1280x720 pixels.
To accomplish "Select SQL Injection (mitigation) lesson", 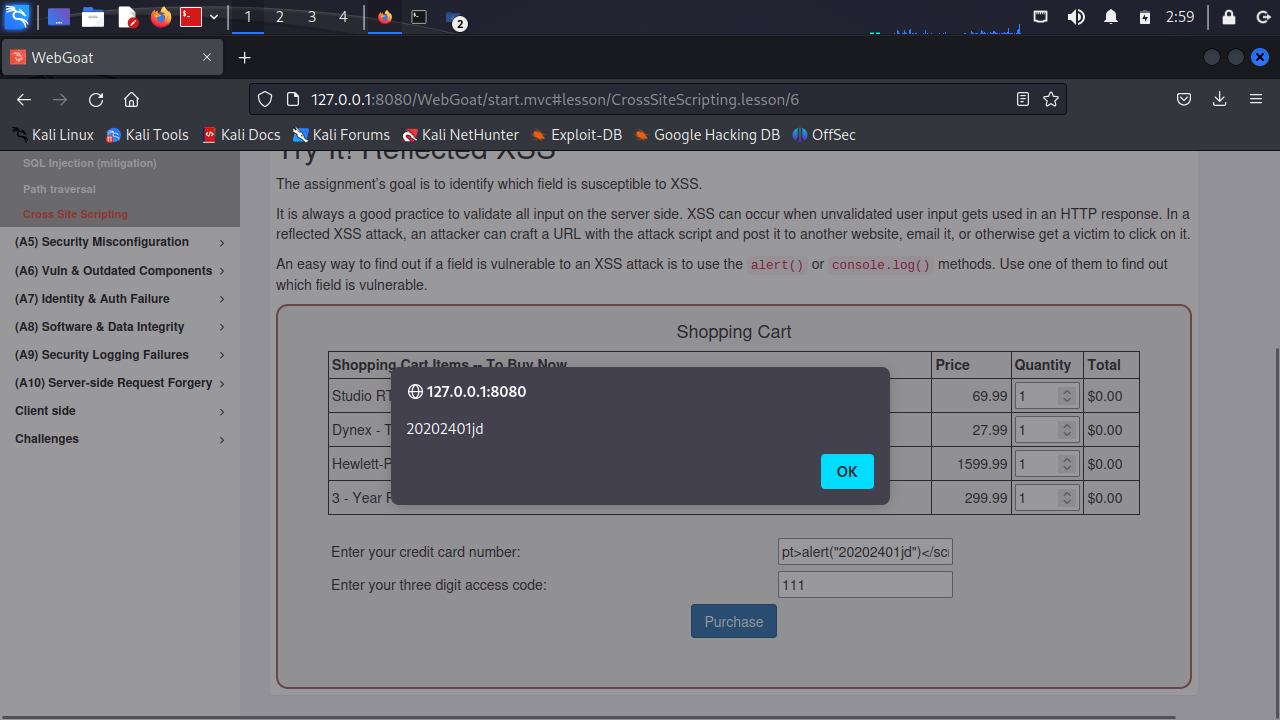I will (90, 163).
